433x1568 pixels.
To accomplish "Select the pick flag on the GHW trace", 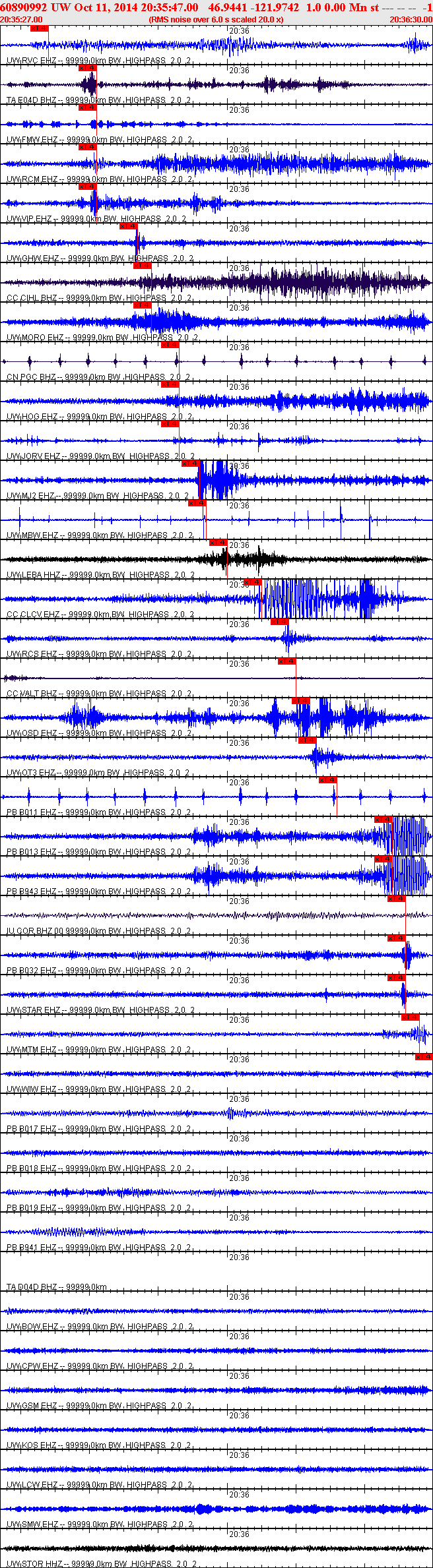I will [x=128, y=226].
